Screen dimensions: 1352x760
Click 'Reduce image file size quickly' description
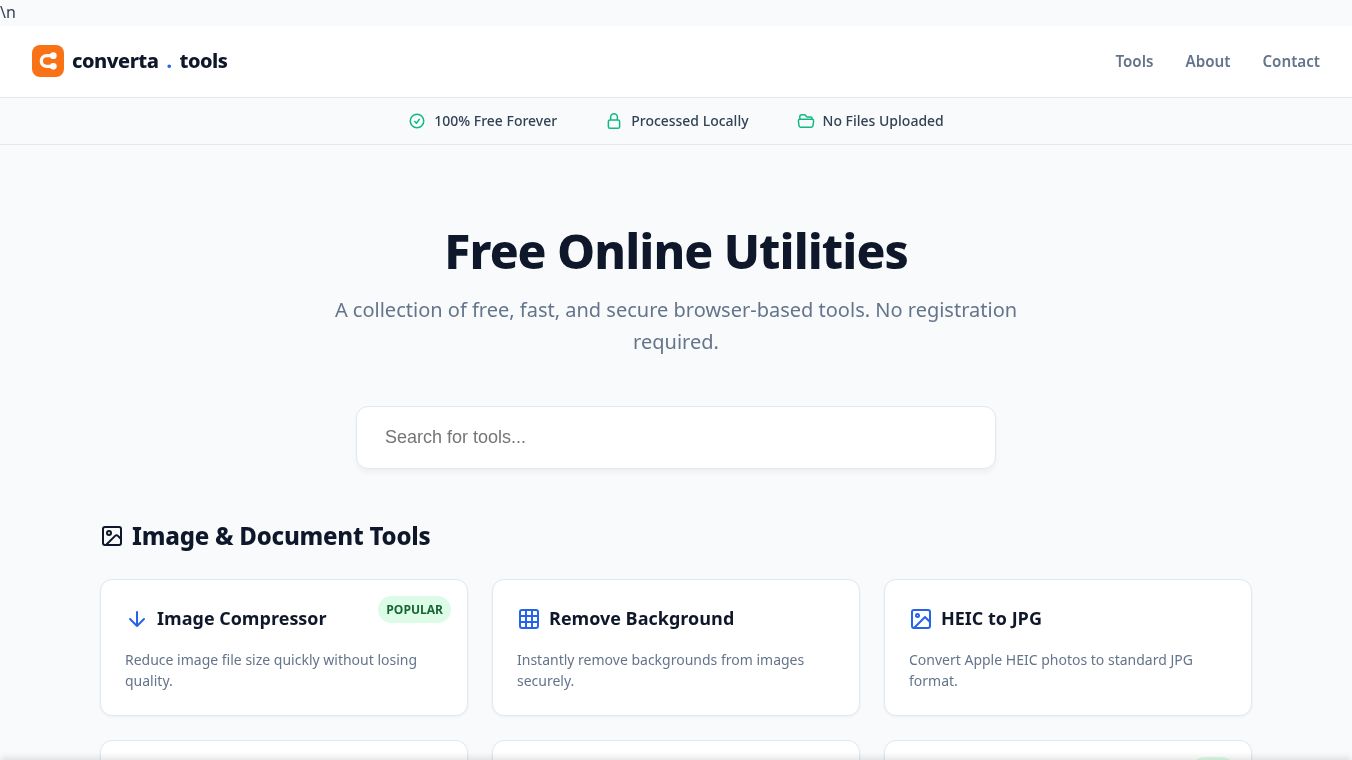pos(271,670)
